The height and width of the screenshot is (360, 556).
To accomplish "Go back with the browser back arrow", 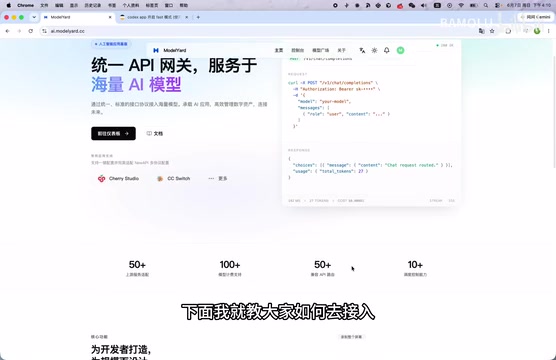I will click(7, 31).
